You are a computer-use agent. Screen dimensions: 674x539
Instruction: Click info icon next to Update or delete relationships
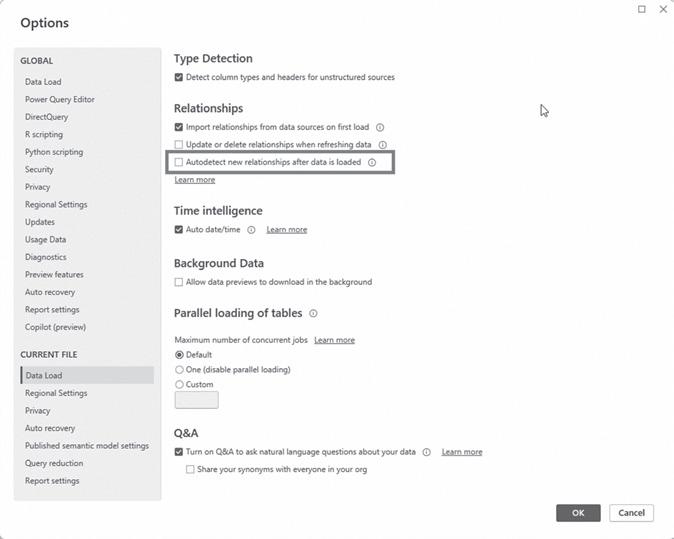pos(382,145)
